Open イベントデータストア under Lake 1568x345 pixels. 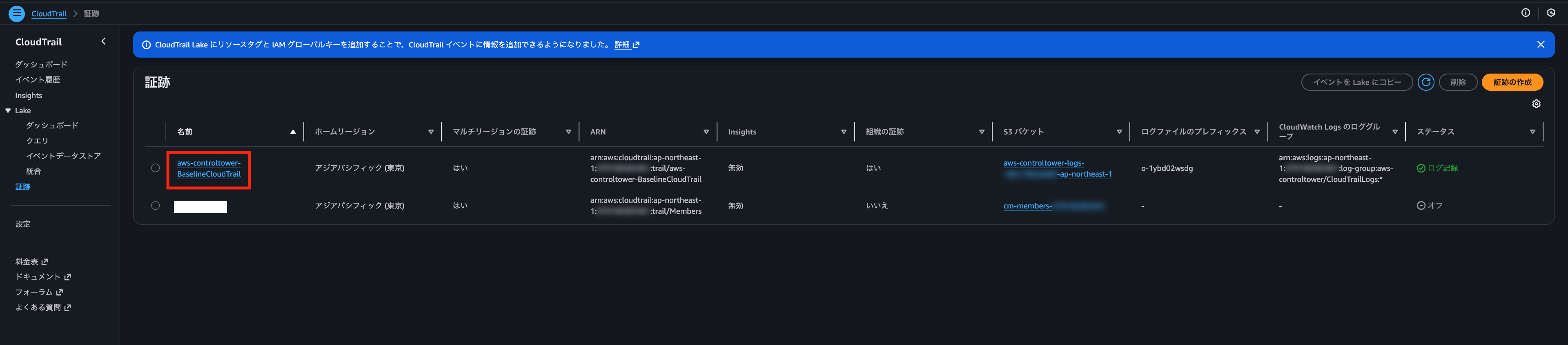63,156
